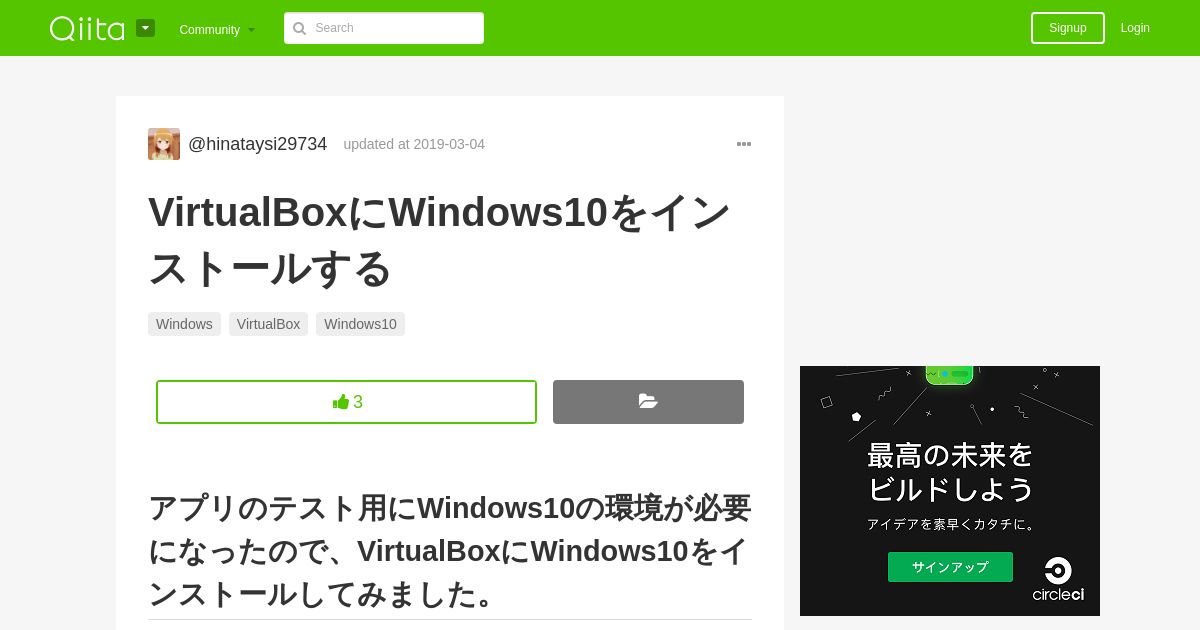Image resolution: width=1200 pixels, height=630 pixels.
Task: Click the Signup button
Action: click(1068, 28)
